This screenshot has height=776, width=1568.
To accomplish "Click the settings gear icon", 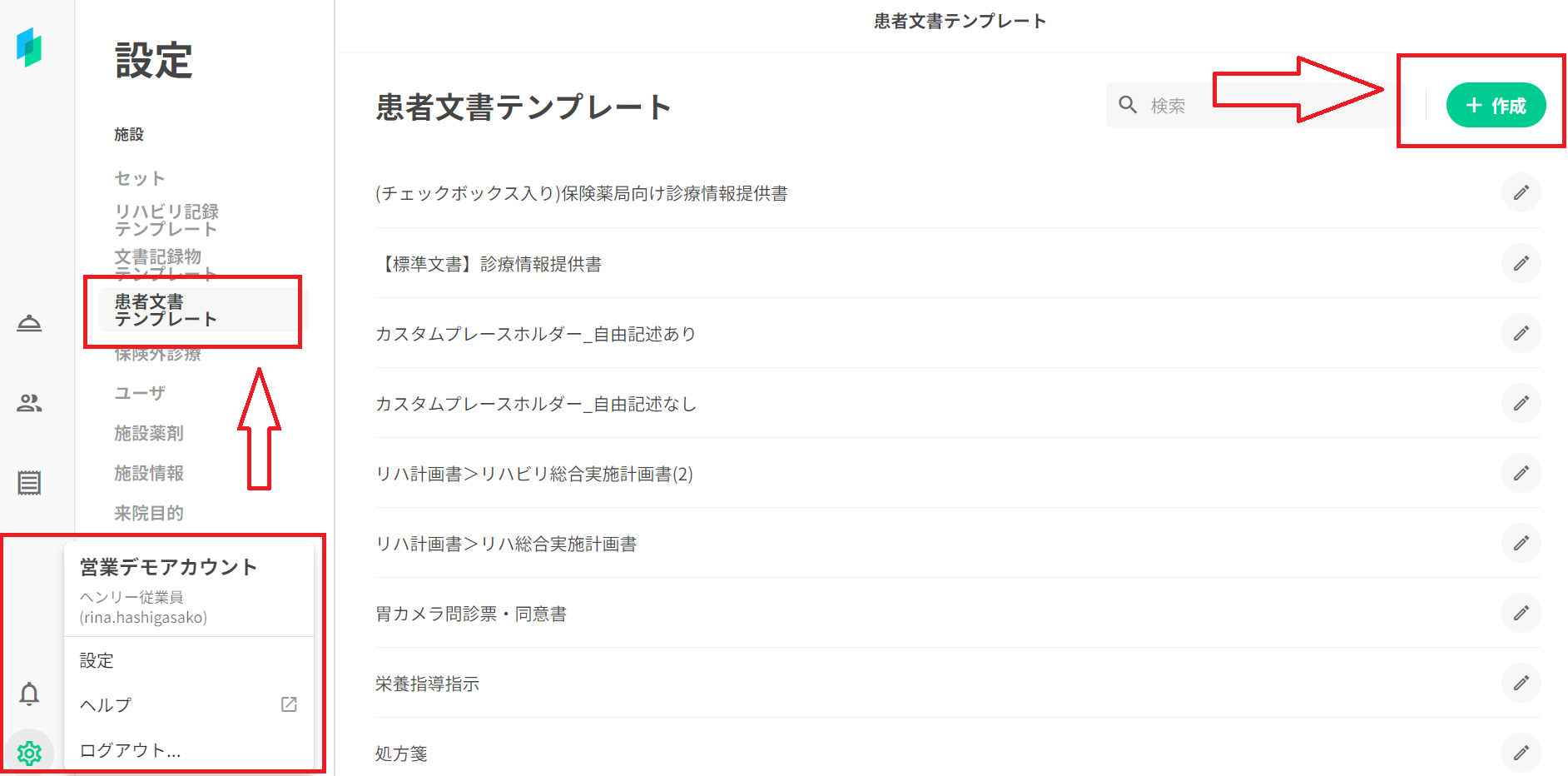I will 29,753.
